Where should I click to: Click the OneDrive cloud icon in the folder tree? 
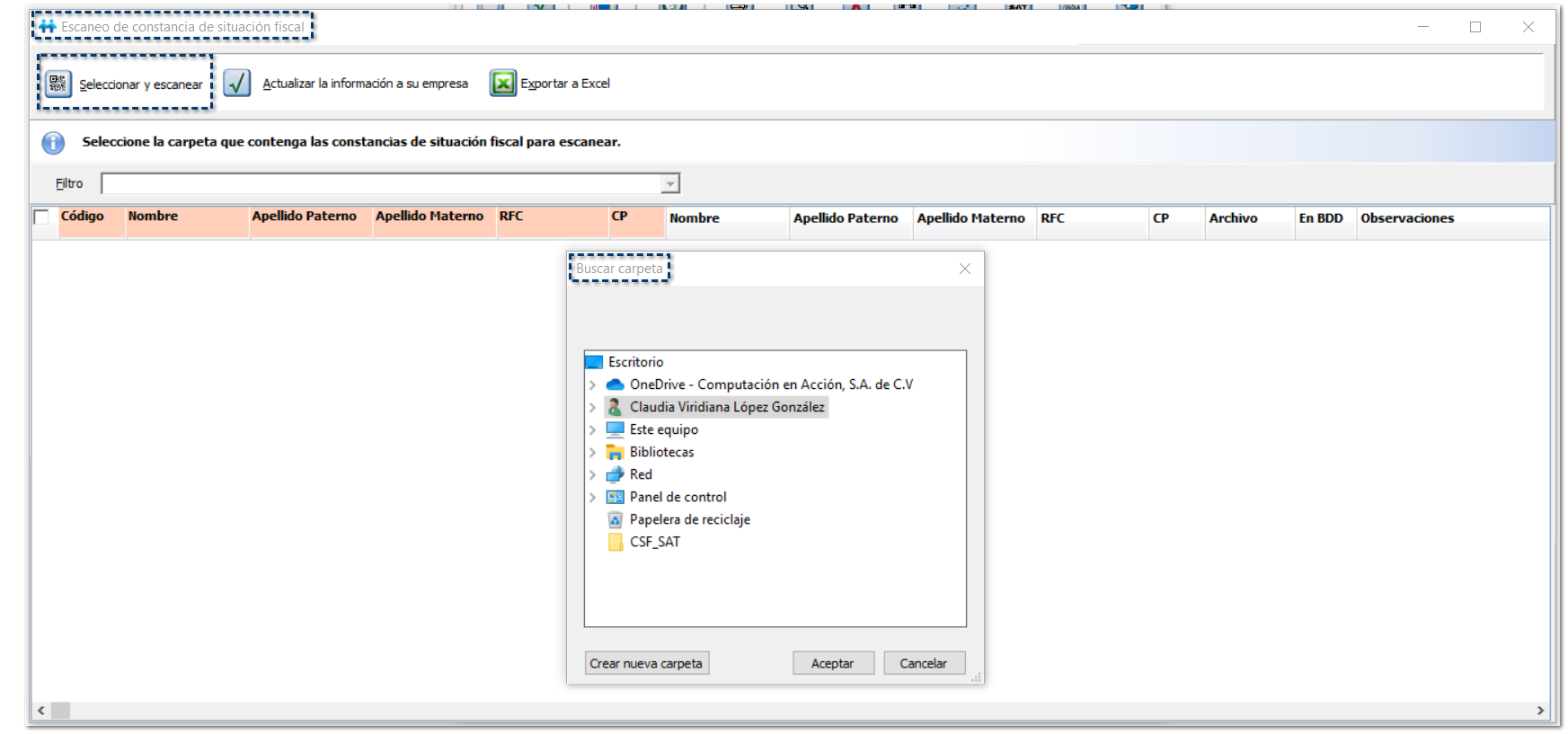(x=616, y=385)
